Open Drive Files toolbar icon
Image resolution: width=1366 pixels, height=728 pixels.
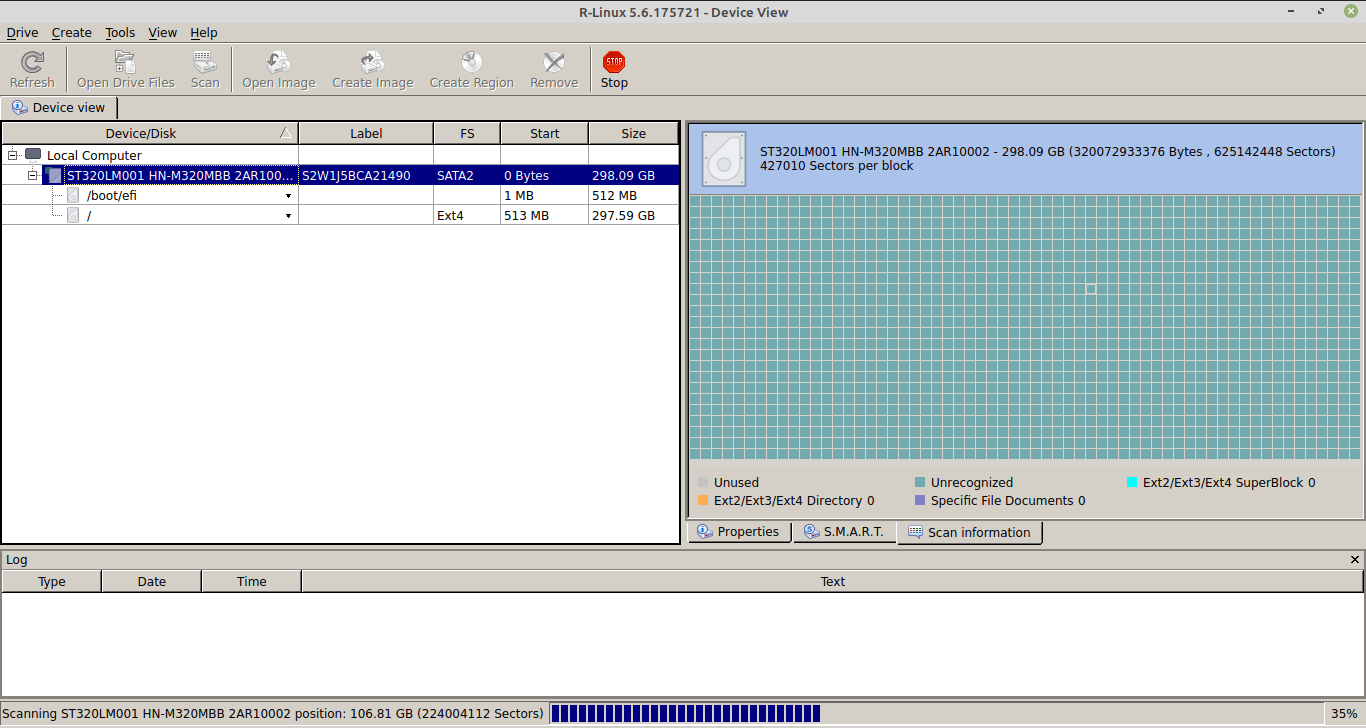pyautogui.click(x=125, y=62)
